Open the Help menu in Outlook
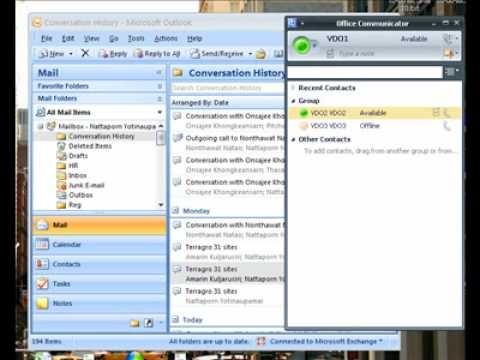 point(194,39)
